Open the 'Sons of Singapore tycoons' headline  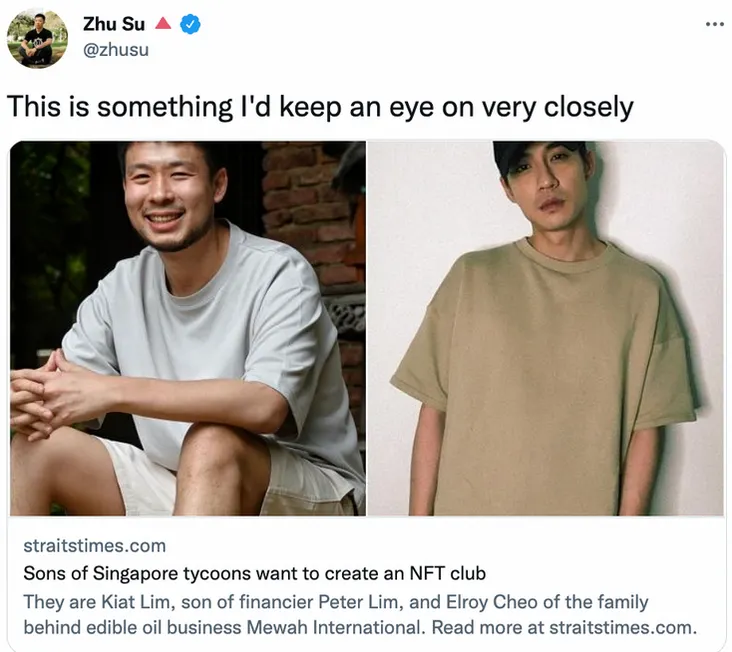click(x=254, y=573)
